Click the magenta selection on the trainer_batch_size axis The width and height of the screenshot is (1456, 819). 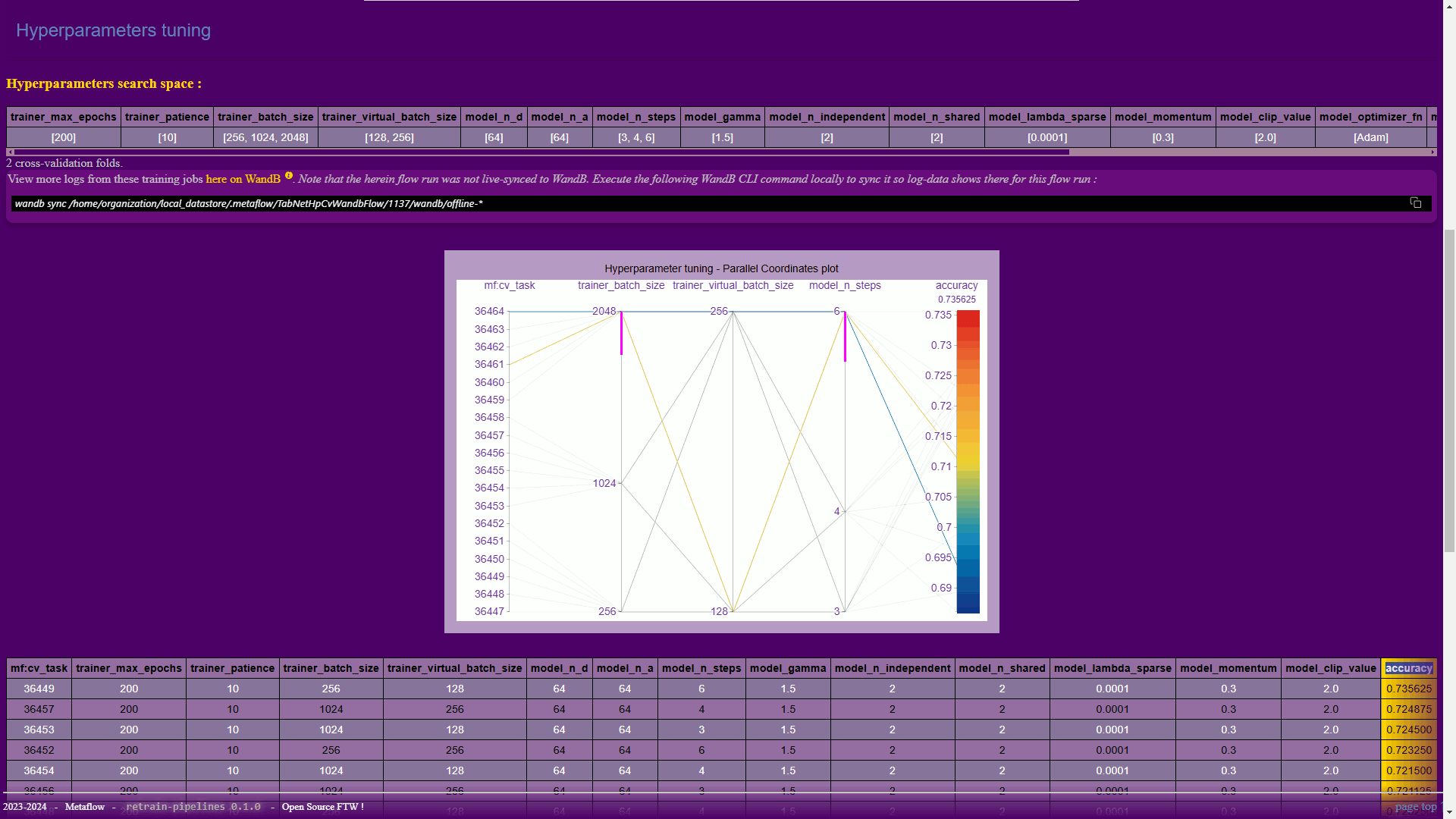click(x=621, y=334)
